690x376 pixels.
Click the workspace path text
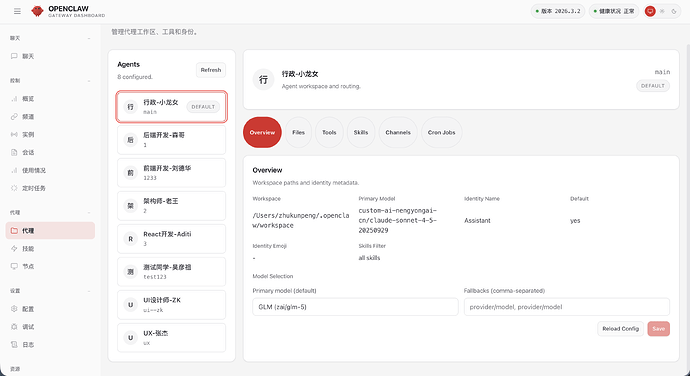(301, 220)
